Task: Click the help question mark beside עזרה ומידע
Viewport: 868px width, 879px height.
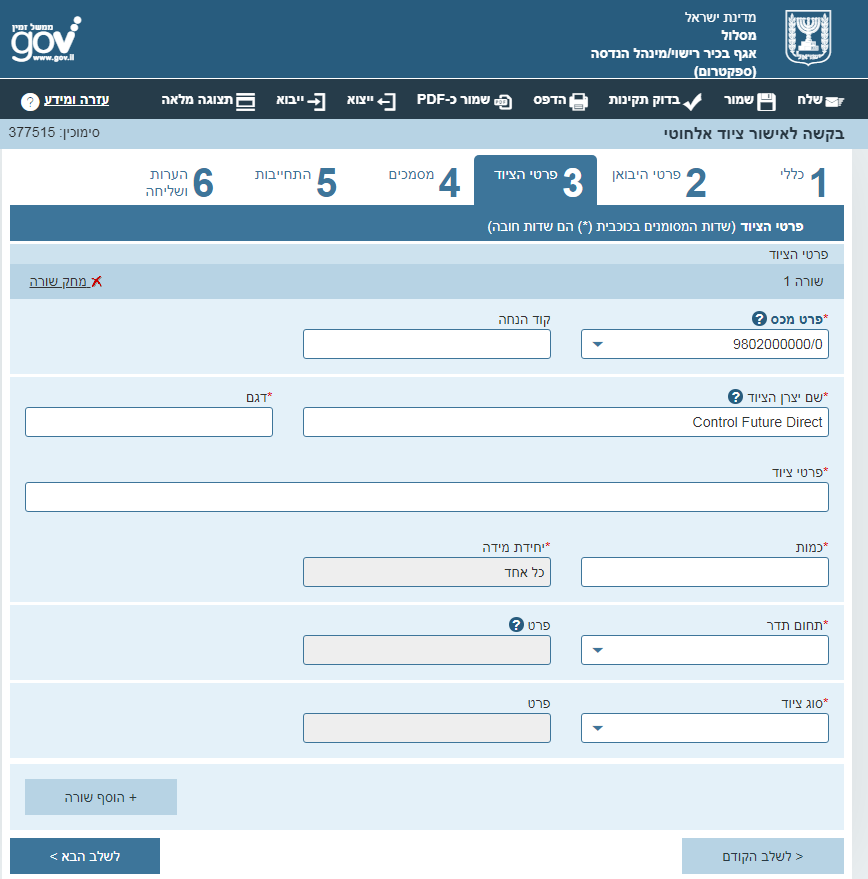Action: click(30, 101)
